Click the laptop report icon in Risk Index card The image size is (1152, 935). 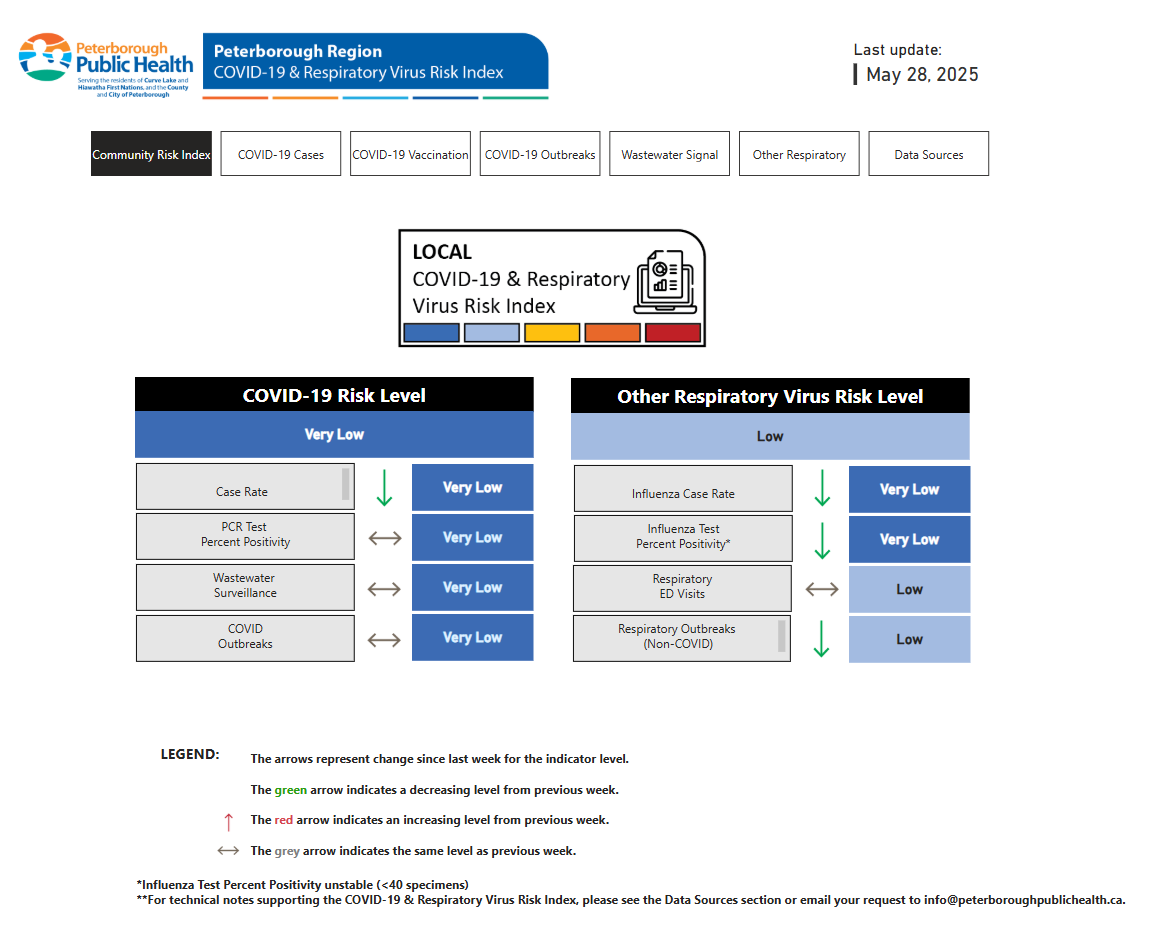pos(665,281)
